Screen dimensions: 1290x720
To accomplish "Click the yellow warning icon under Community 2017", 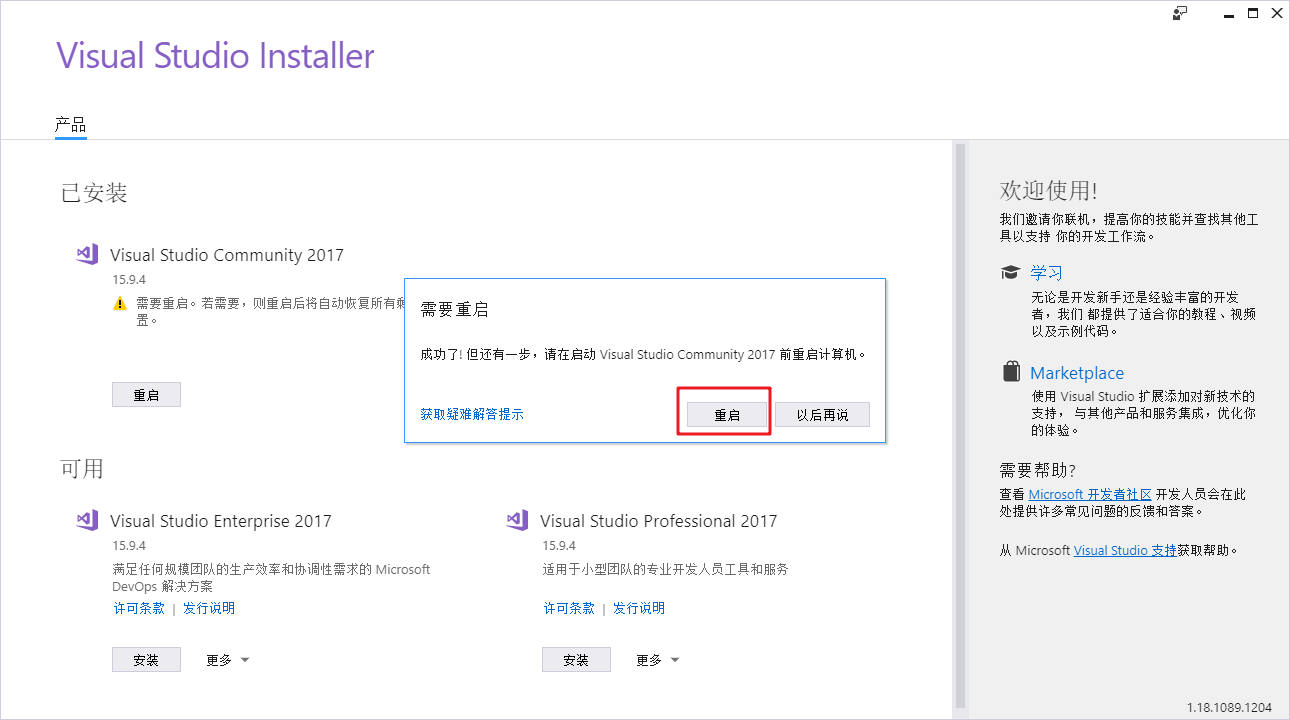I will [120, 303].
